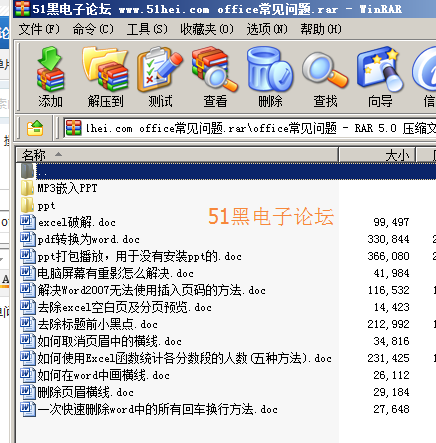Viewport: 436px width, 443px height.
Task: Click the size value 231,425
Action: point(388,358)
